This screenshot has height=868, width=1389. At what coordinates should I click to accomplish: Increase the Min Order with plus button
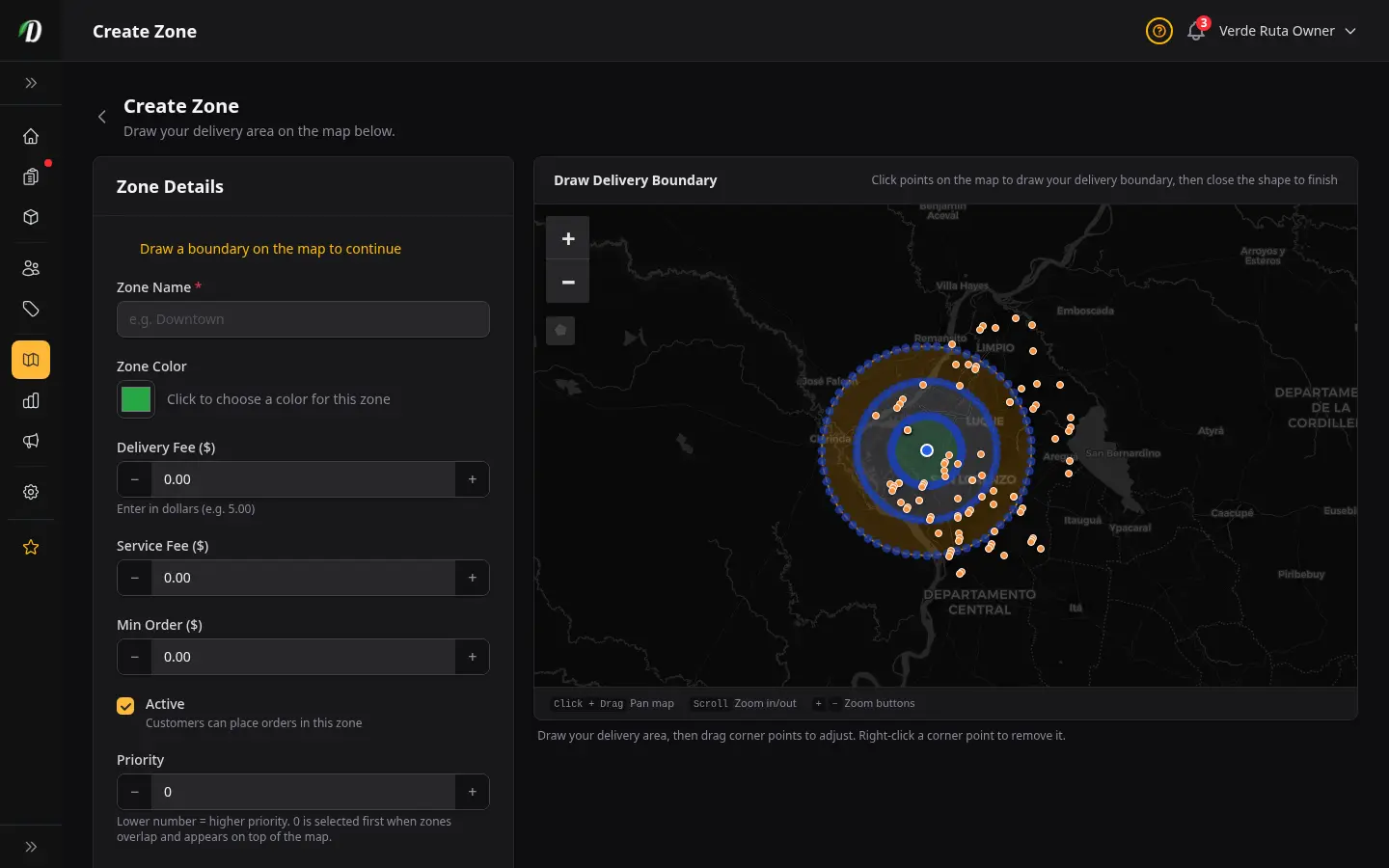(472, 657)
